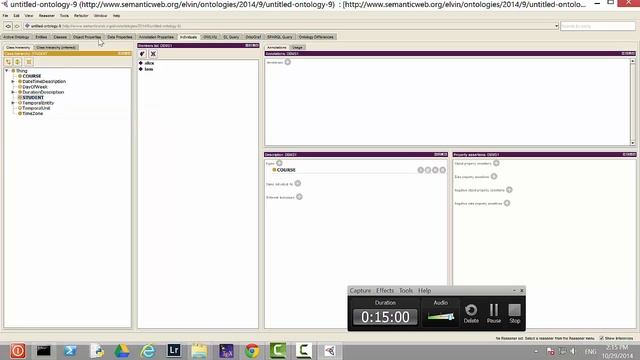Add a Same Individual As entry

298,184
